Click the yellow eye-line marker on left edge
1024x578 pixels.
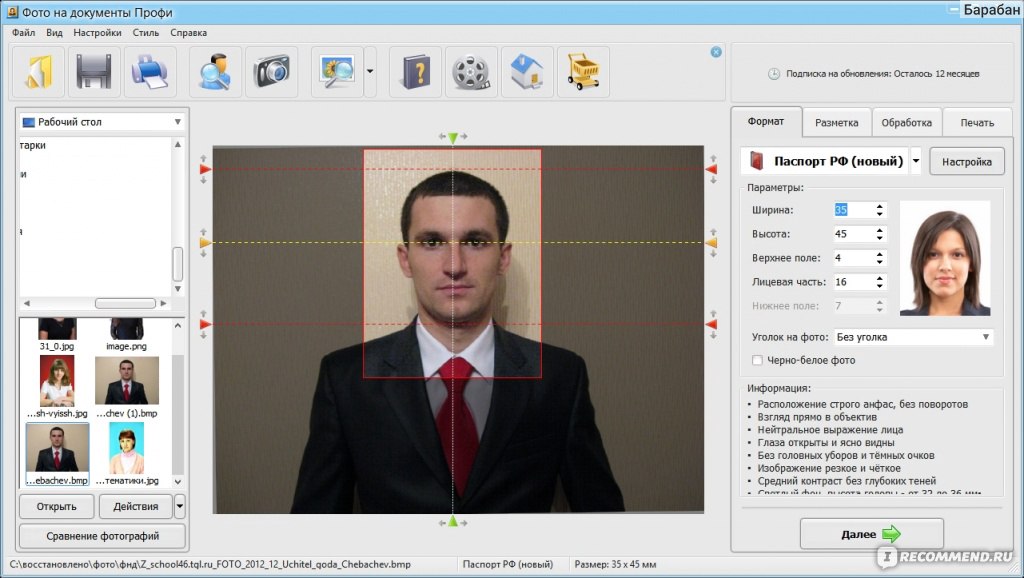(x=205, y=243)
